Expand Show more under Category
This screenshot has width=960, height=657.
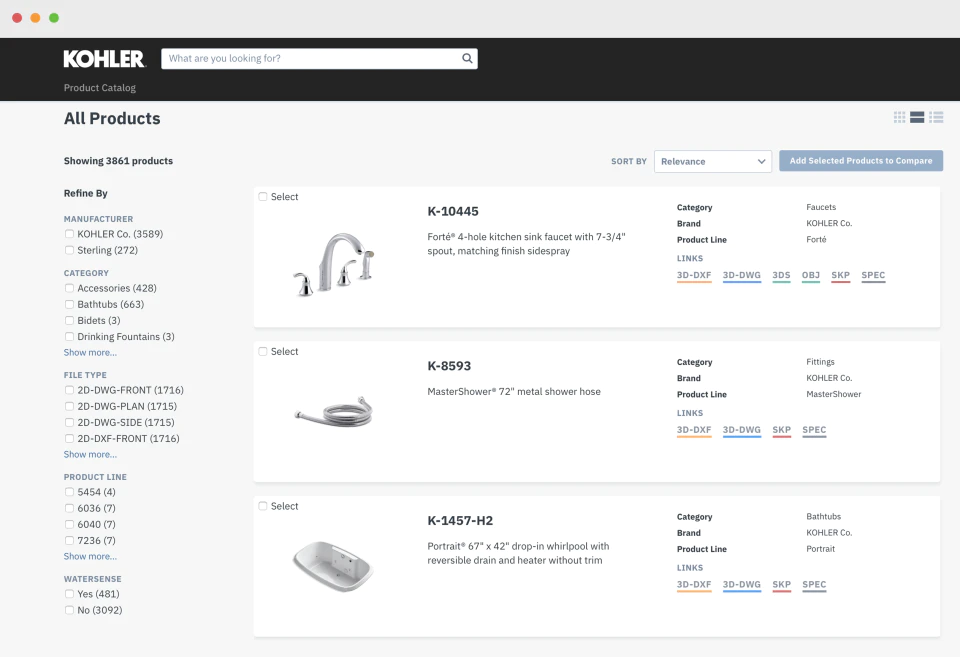90,353
